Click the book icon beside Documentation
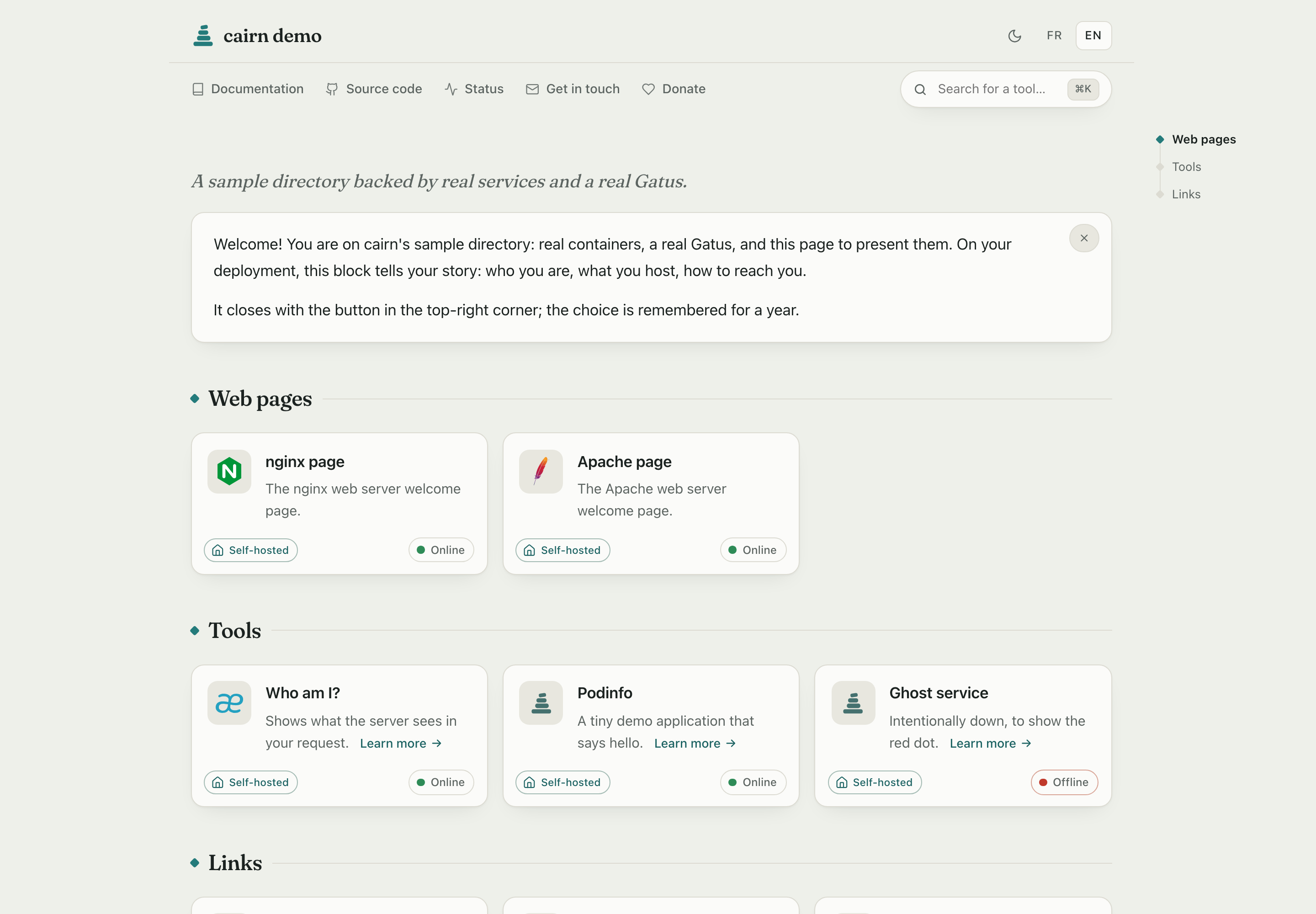1316x914 pixels. click(198, 89)
